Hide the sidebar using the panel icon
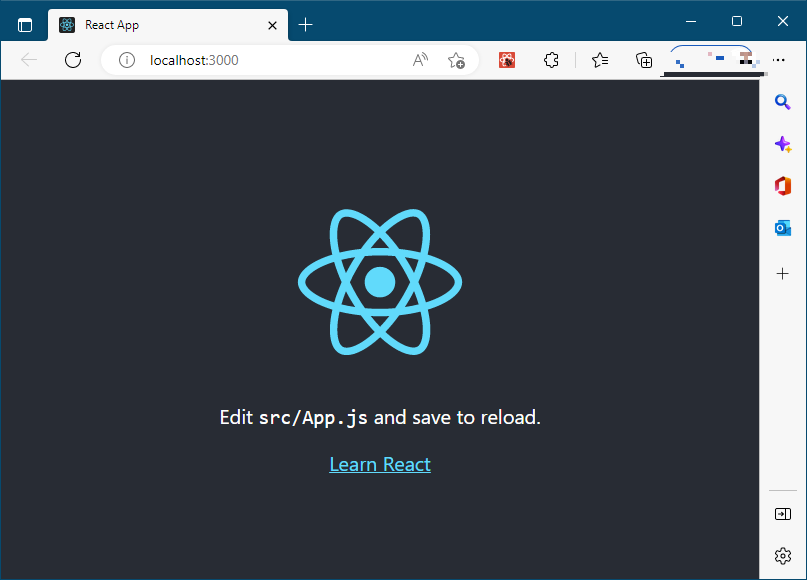 tap(783, 514)
